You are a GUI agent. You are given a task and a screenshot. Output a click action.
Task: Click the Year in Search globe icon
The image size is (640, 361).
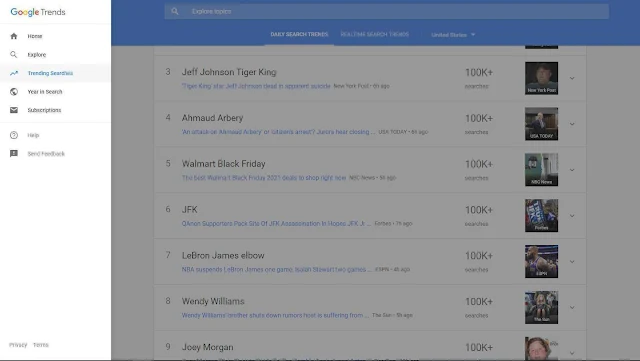click(14, 91)
